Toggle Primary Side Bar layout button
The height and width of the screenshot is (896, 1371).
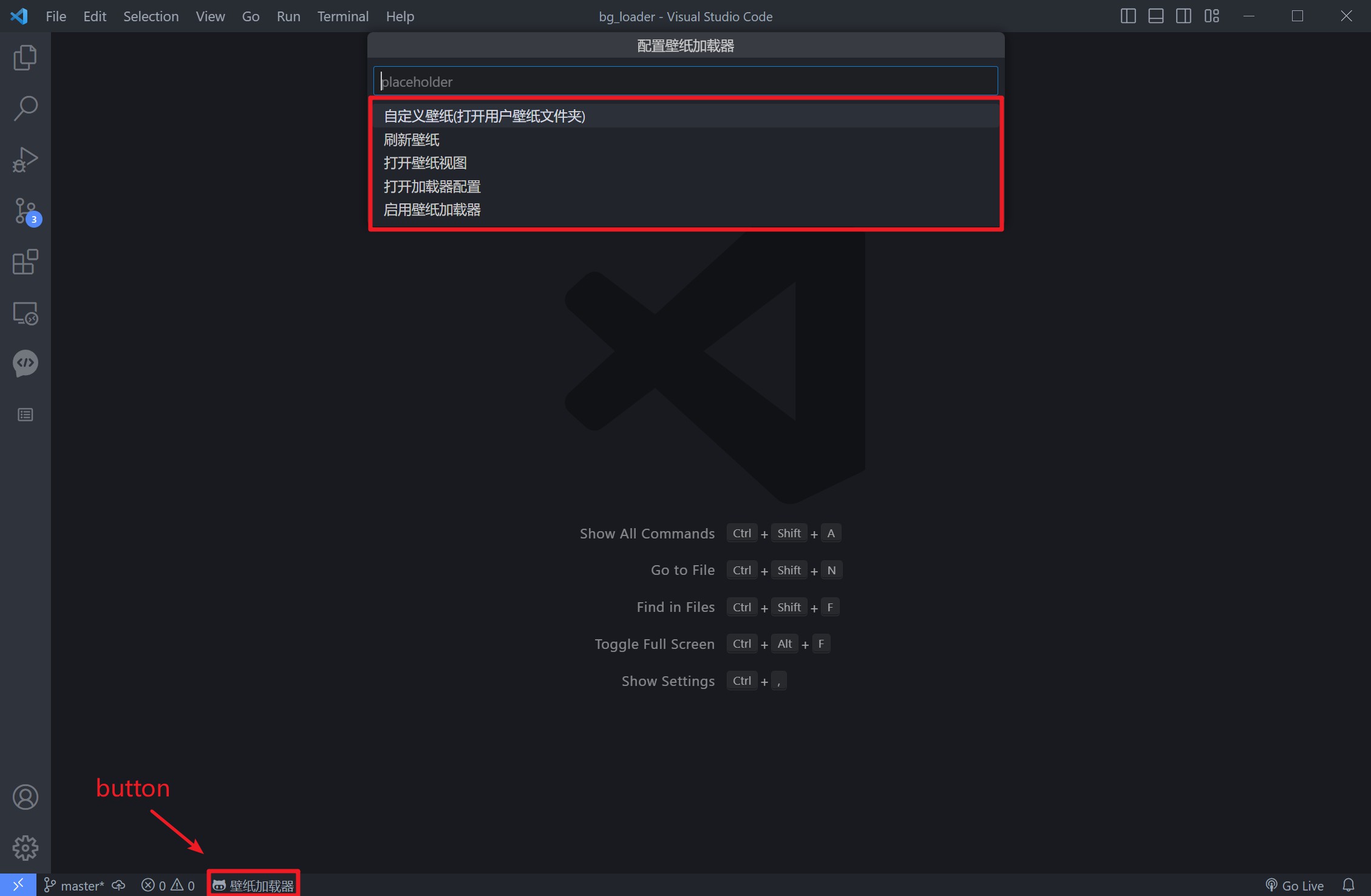(1128, 16)
